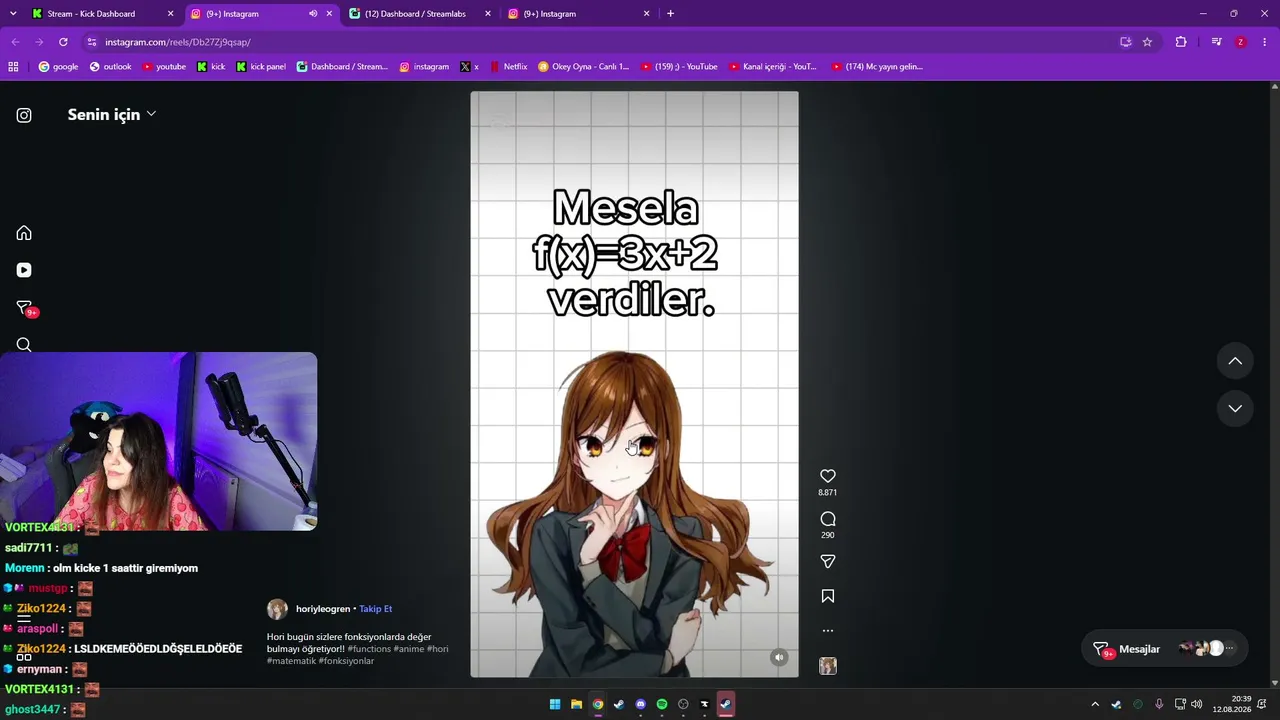1280x720 pixels.
Task: Open the reel's three-dot more options
Action: (x=828, y=631)
